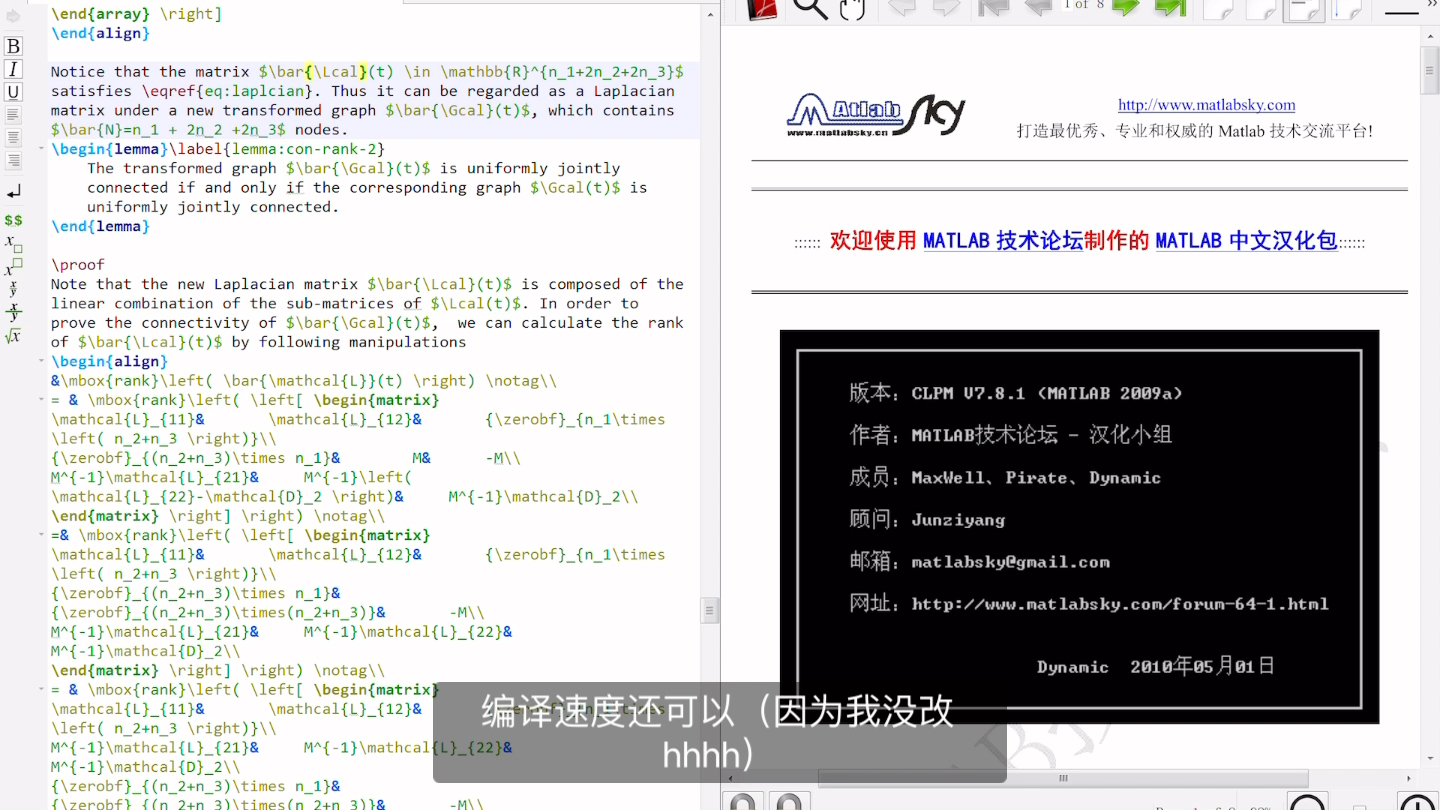Viewport: 1440px width, 810px height.
Task: Collapse the fold marker beside the last \mbox{rank}\left( line
Action: point(43,690)
